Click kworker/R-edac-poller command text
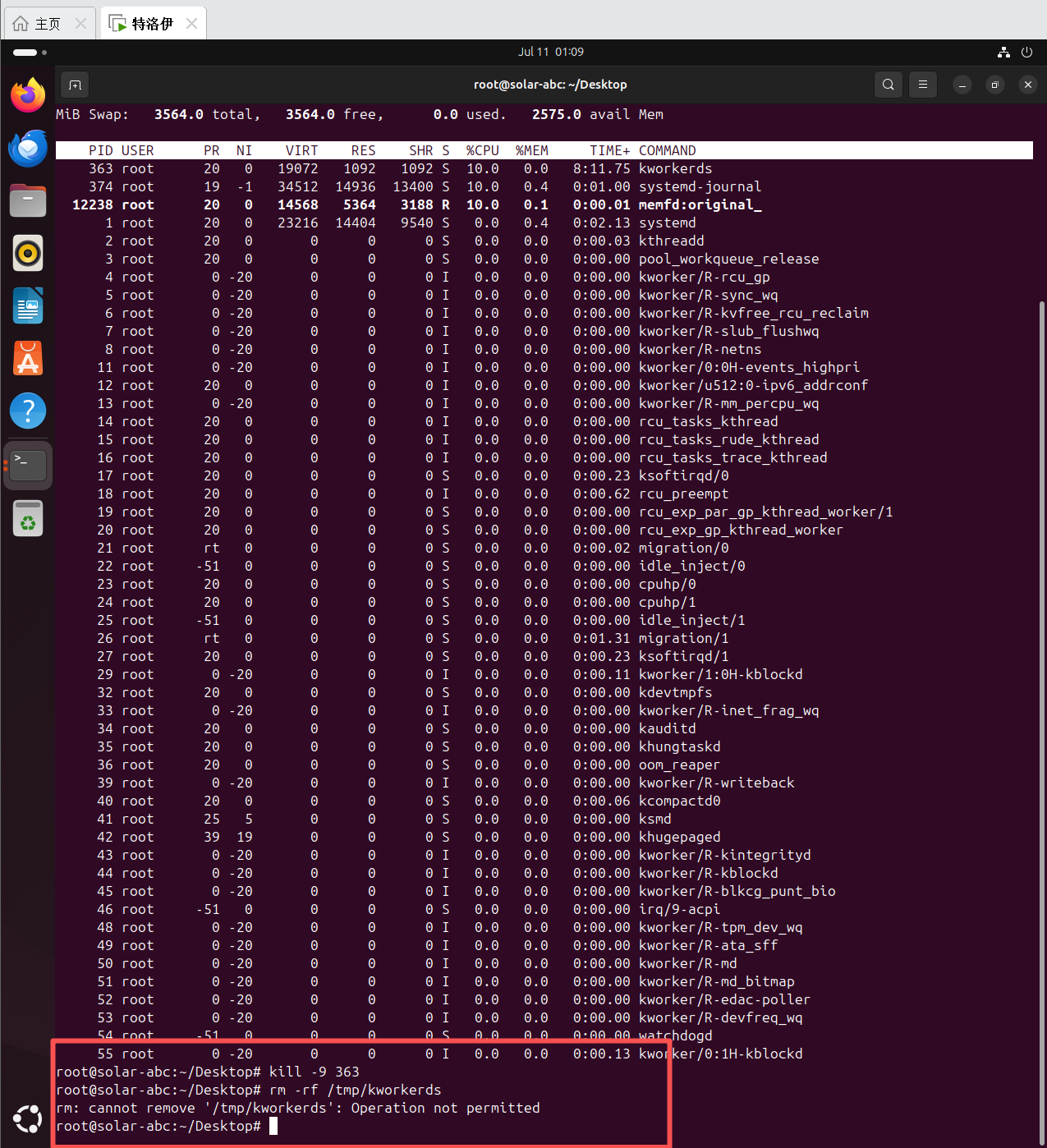 pos(725,999)
